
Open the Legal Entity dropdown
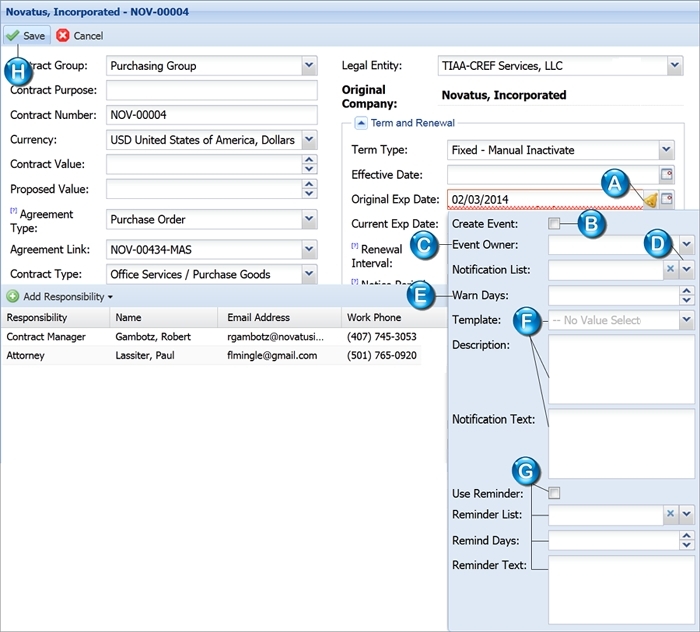coord(675,66)
